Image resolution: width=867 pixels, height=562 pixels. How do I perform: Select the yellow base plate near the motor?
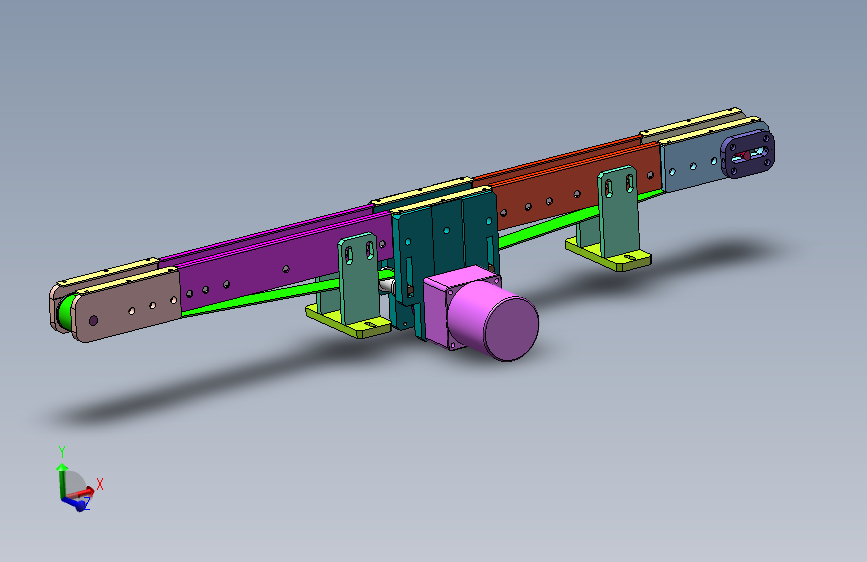point(348,322)
